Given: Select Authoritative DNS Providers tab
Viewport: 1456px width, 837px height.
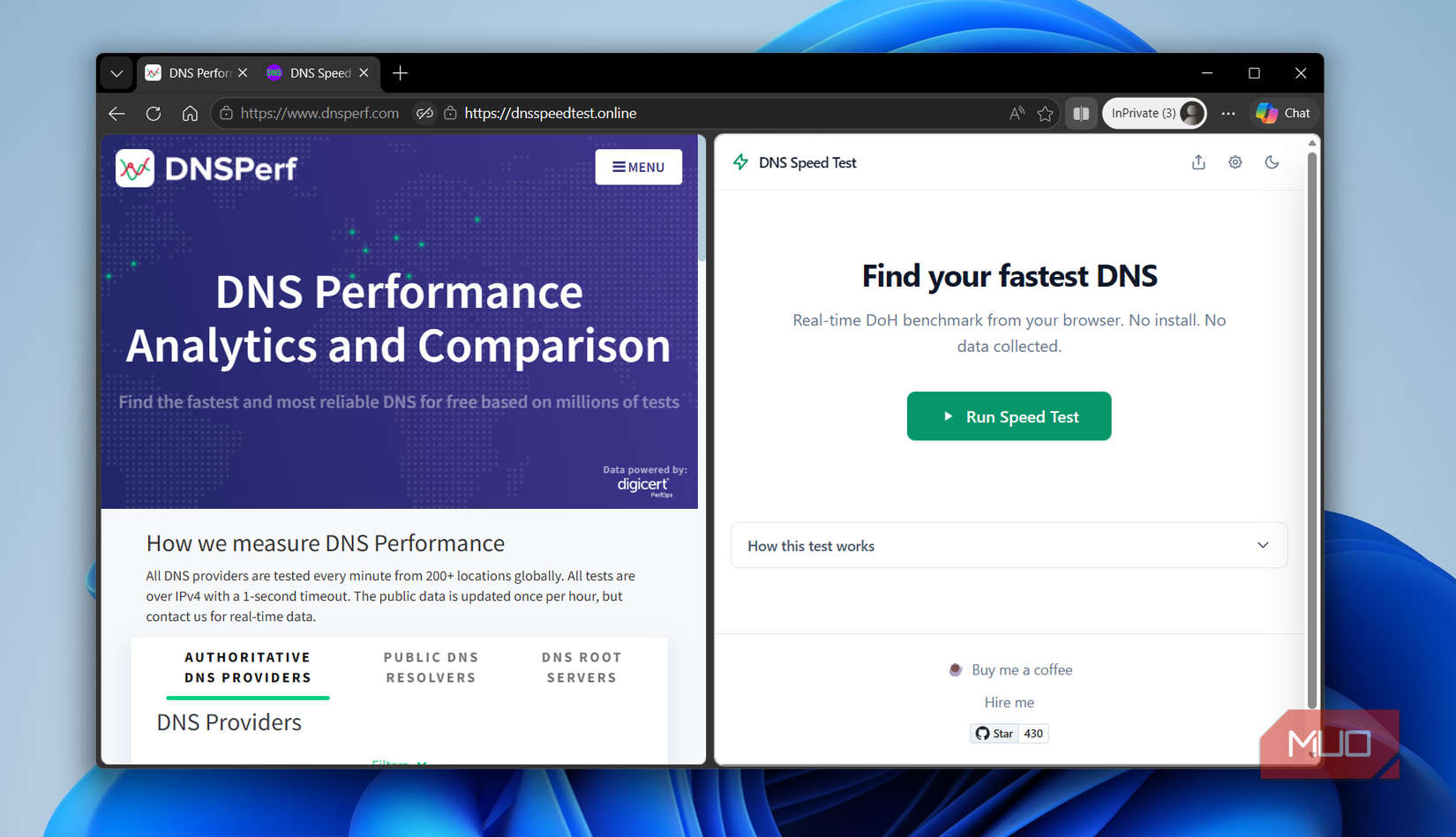Looking at the screenshot, I should (248, 668).
